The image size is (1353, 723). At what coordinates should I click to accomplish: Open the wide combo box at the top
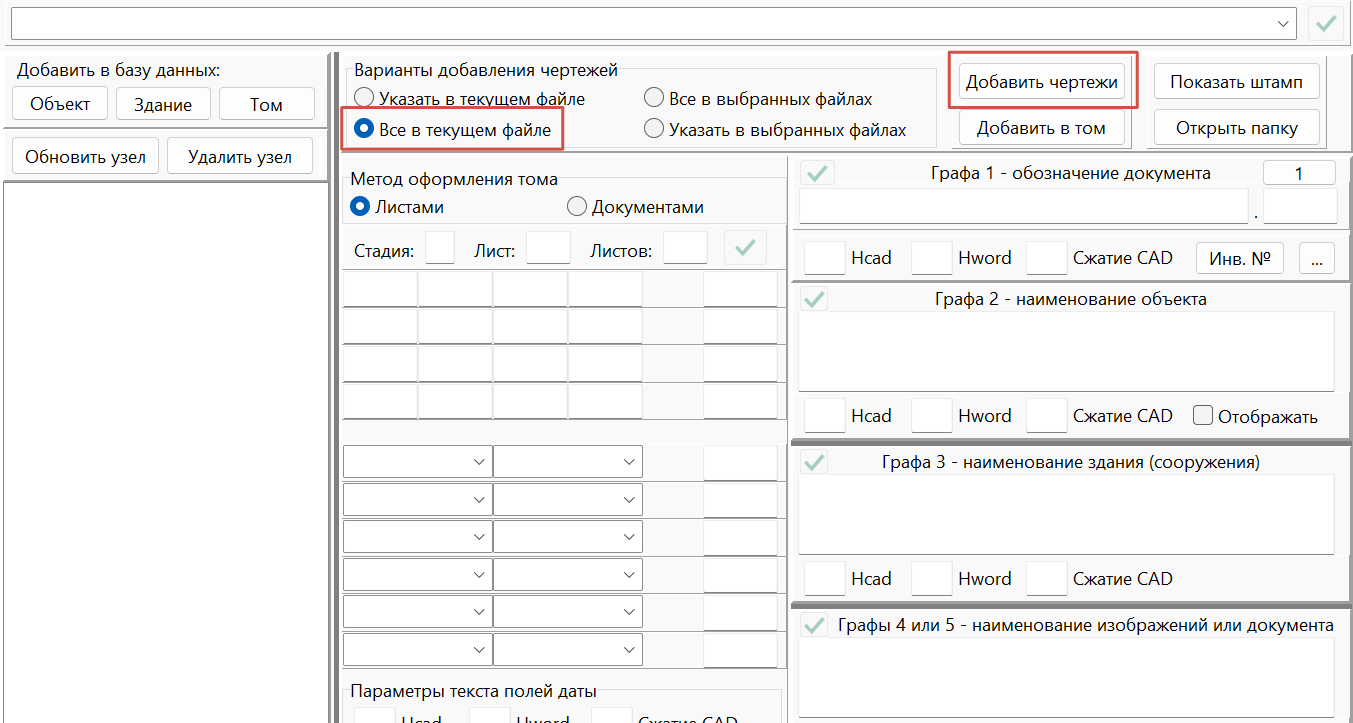[x=653, y=23]
